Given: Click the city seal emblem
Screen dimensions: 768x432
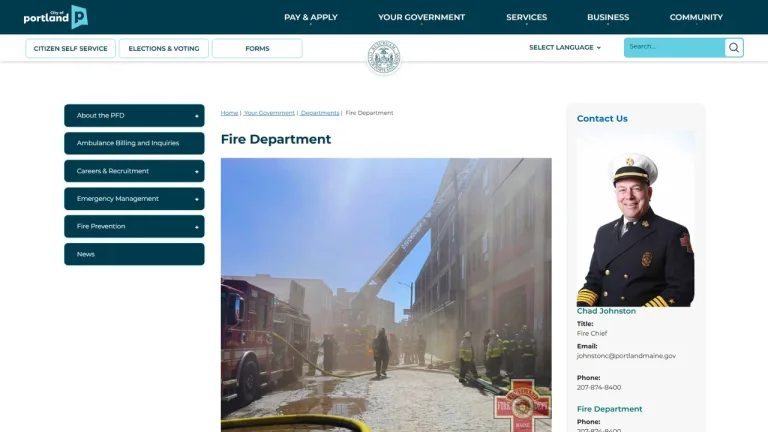Looking at the screenshot, I should (384, 57).
